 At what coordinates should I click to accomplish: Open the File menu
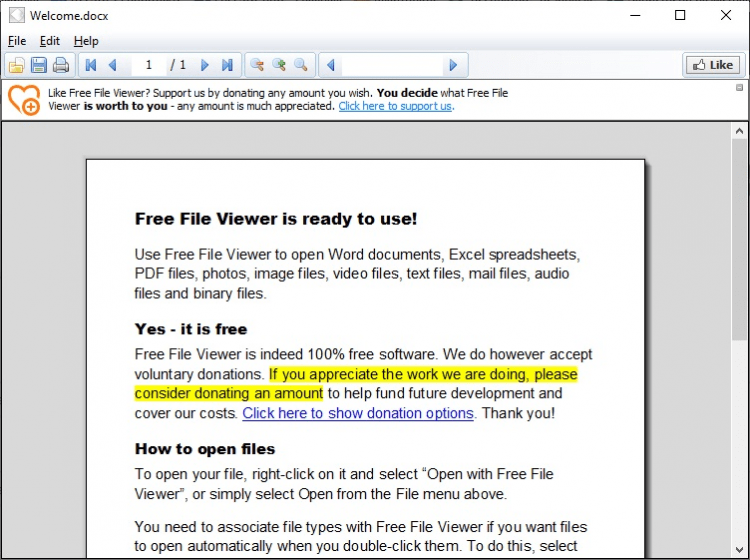pyautogui.click(x=17, y=41)
